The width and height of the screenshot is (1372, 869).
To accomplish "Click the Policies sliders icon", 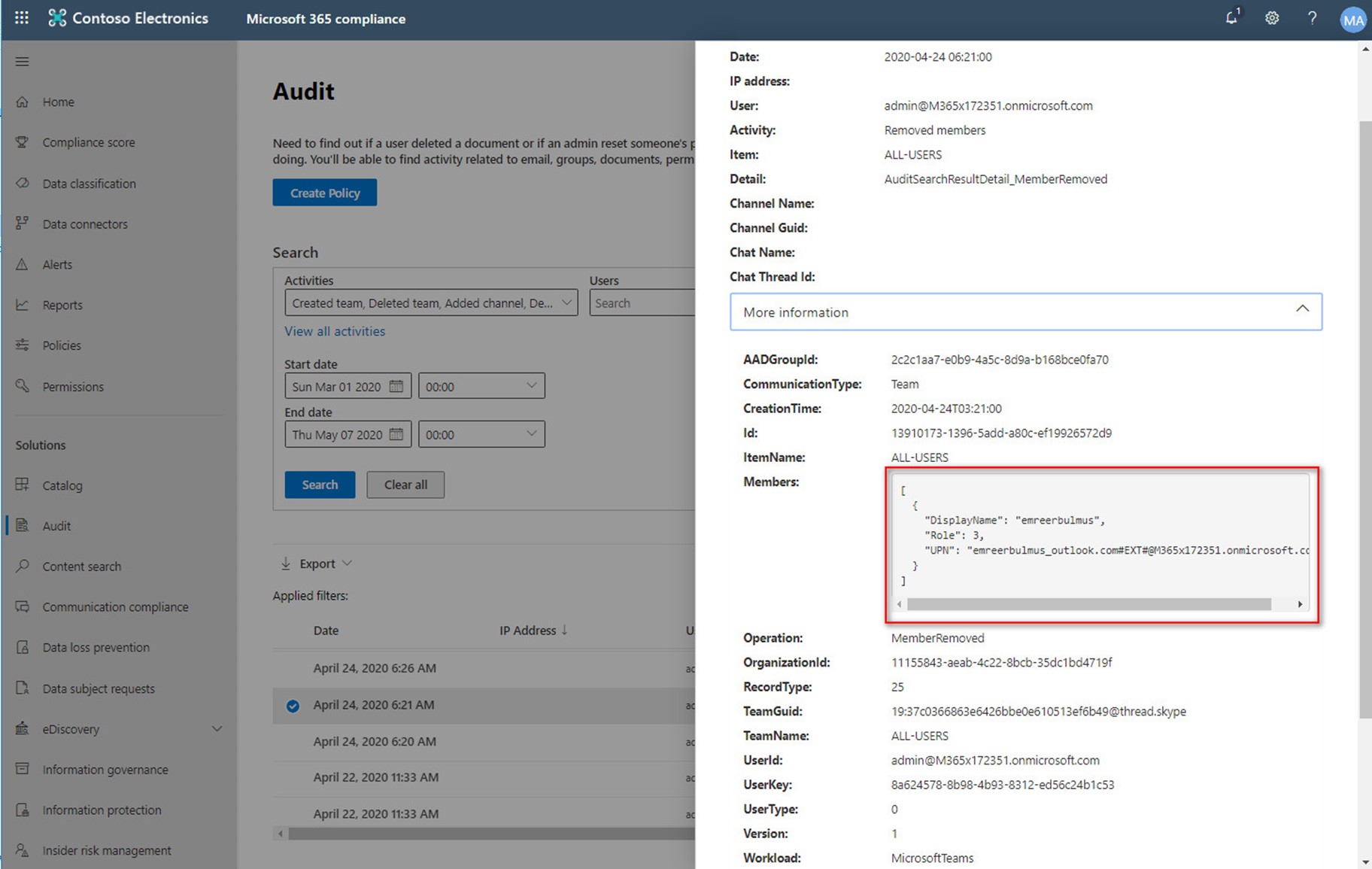I will (x=22, y=345).
